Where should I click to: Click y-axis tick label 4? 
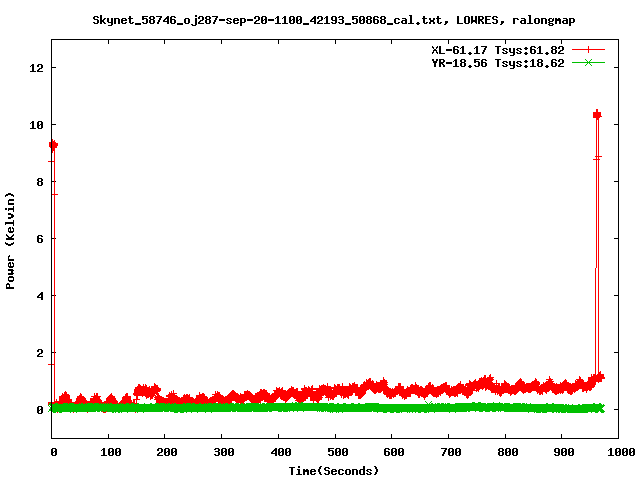(x=40, y=296)
